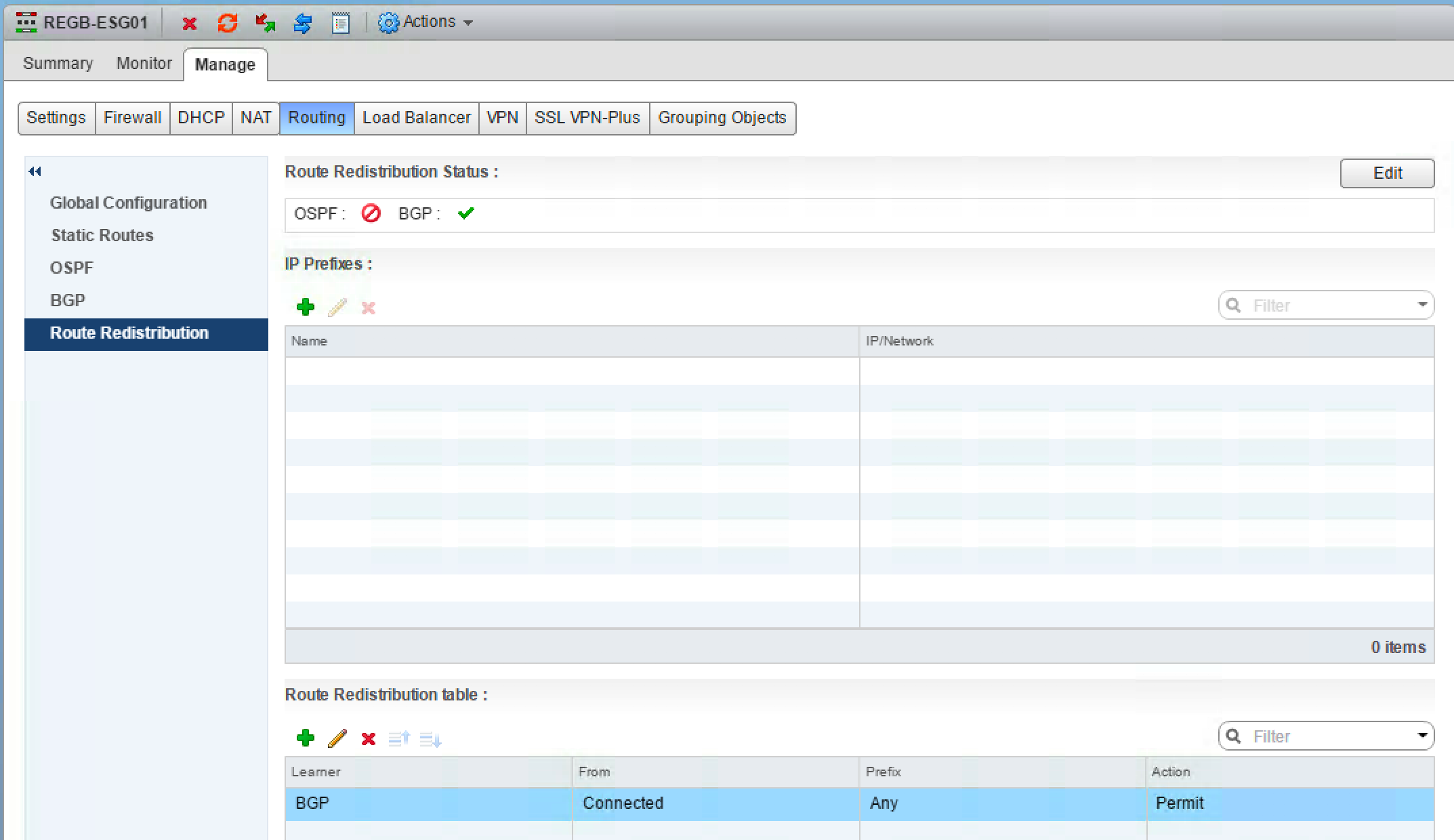Viewport: 1454px width, 840px height.
Task: Switch to the Monitor tab
Action: (x=144, y=64)
